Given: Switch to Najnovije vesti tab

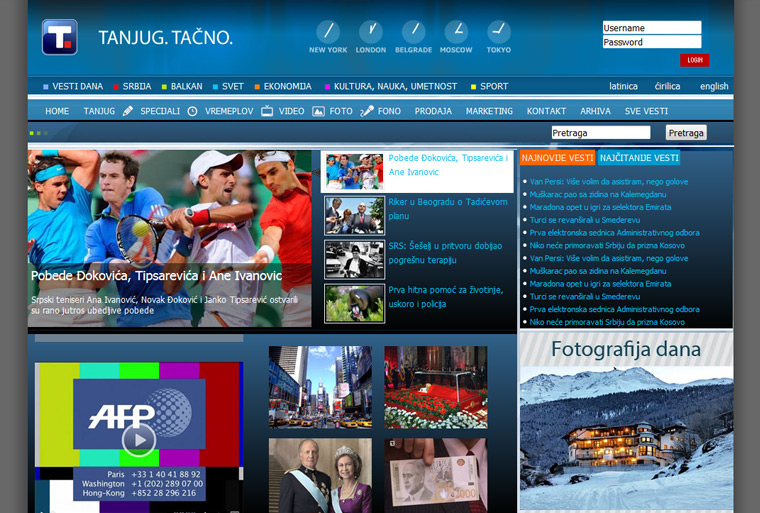Looking at the screenshot, I should point(557,158).
